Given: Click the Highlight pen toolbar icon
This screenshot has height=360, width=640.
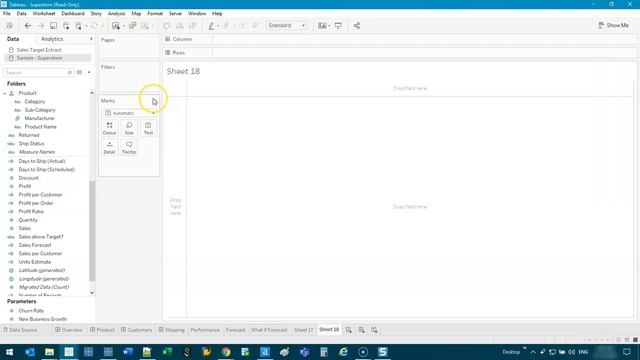Looking at the screenshot, I should click(211, 26).
